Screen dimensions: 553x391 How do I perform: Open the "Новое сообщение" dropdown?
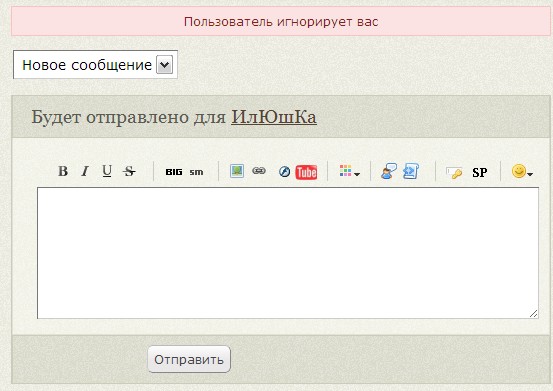pyautogui.click(x=95, y=65)
